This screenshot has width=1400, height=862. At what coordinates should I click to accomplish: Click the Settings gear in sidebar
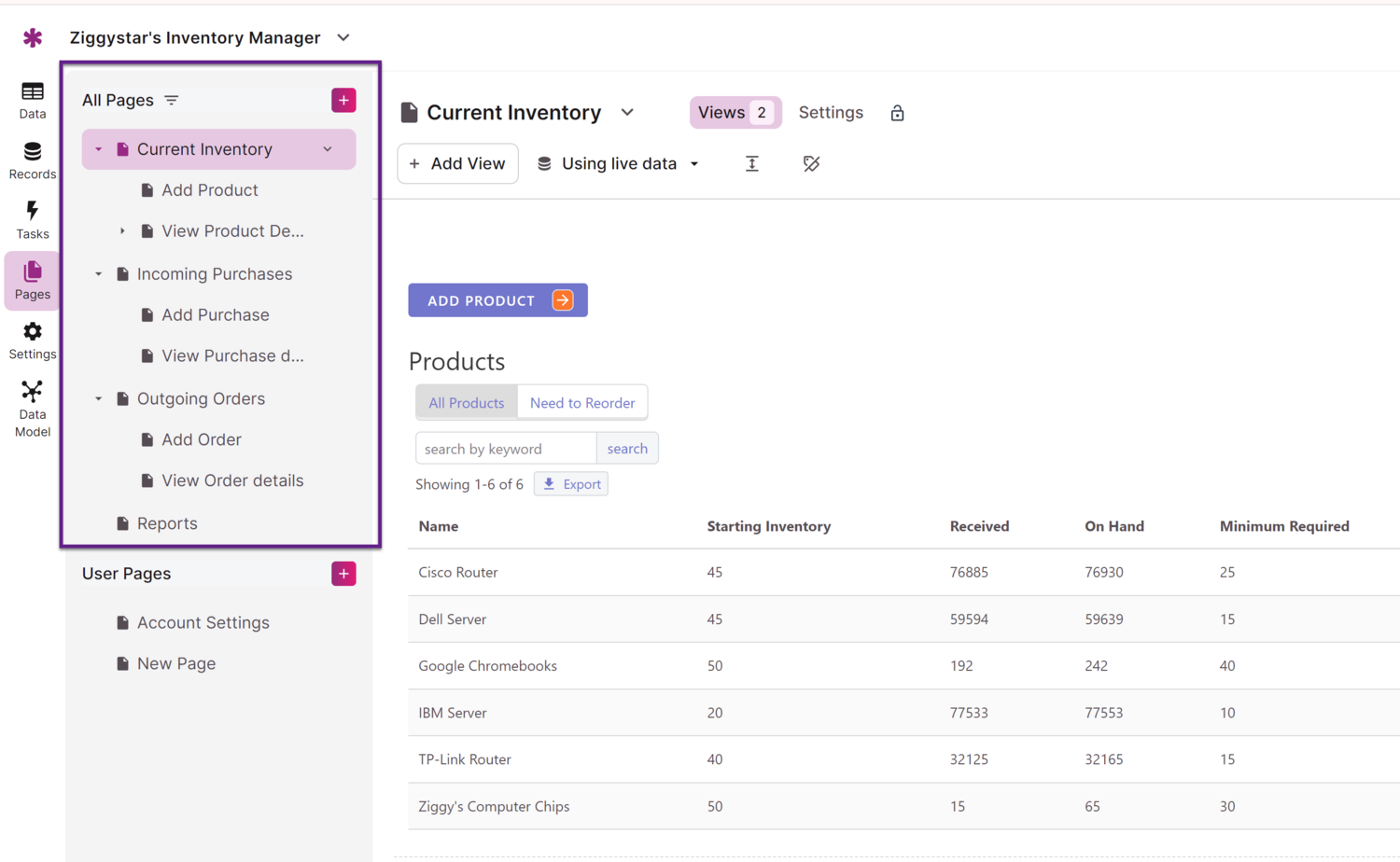[33, 341]
